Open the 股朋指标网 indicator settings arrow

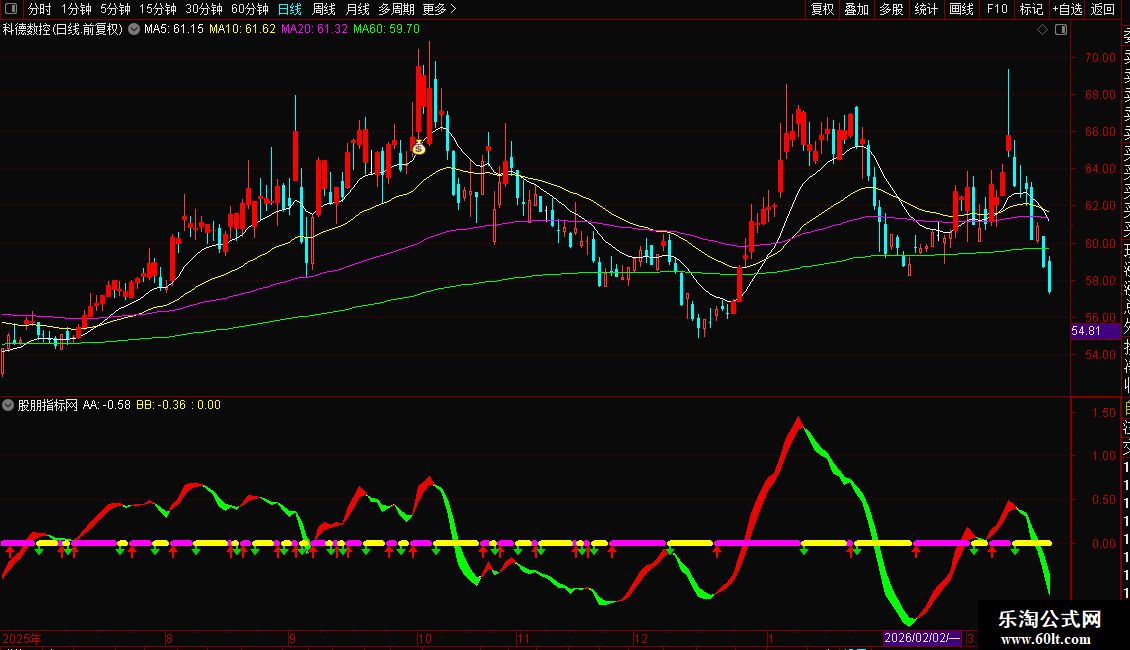click(8, 405)
